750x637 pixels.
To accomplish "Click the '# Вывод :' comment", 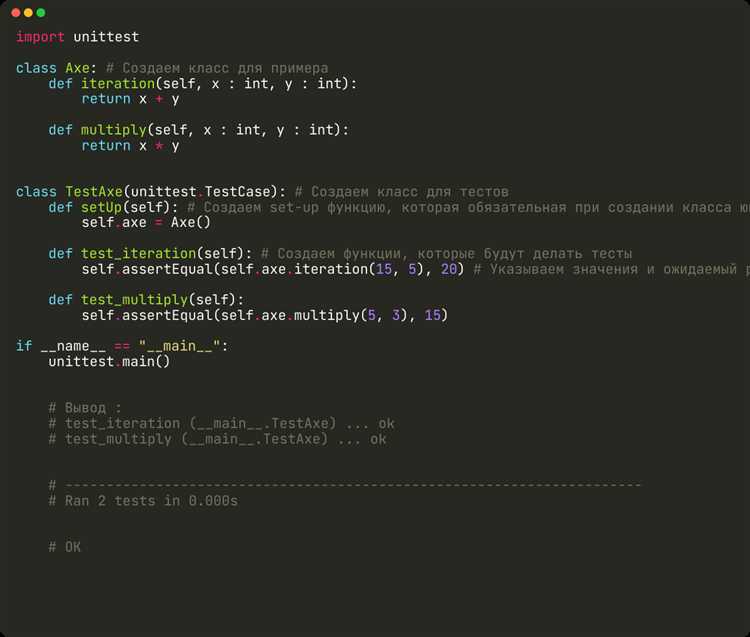I will [85, 408].
